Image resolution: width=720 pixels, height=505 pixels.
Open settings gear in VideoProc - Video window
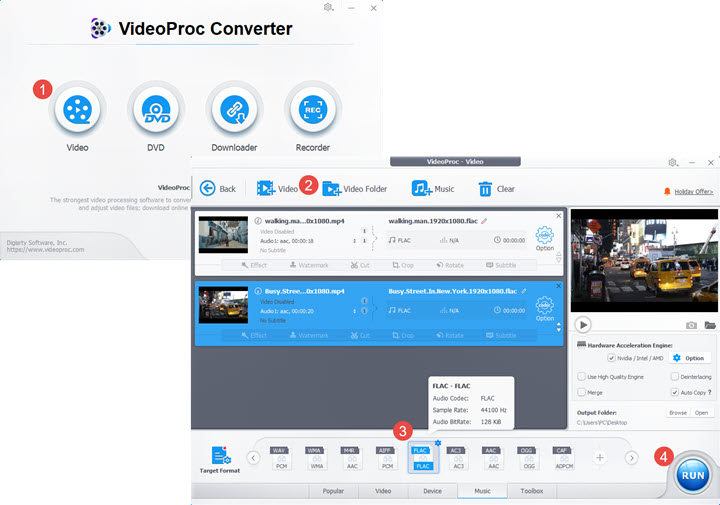(x=673, y=163)
